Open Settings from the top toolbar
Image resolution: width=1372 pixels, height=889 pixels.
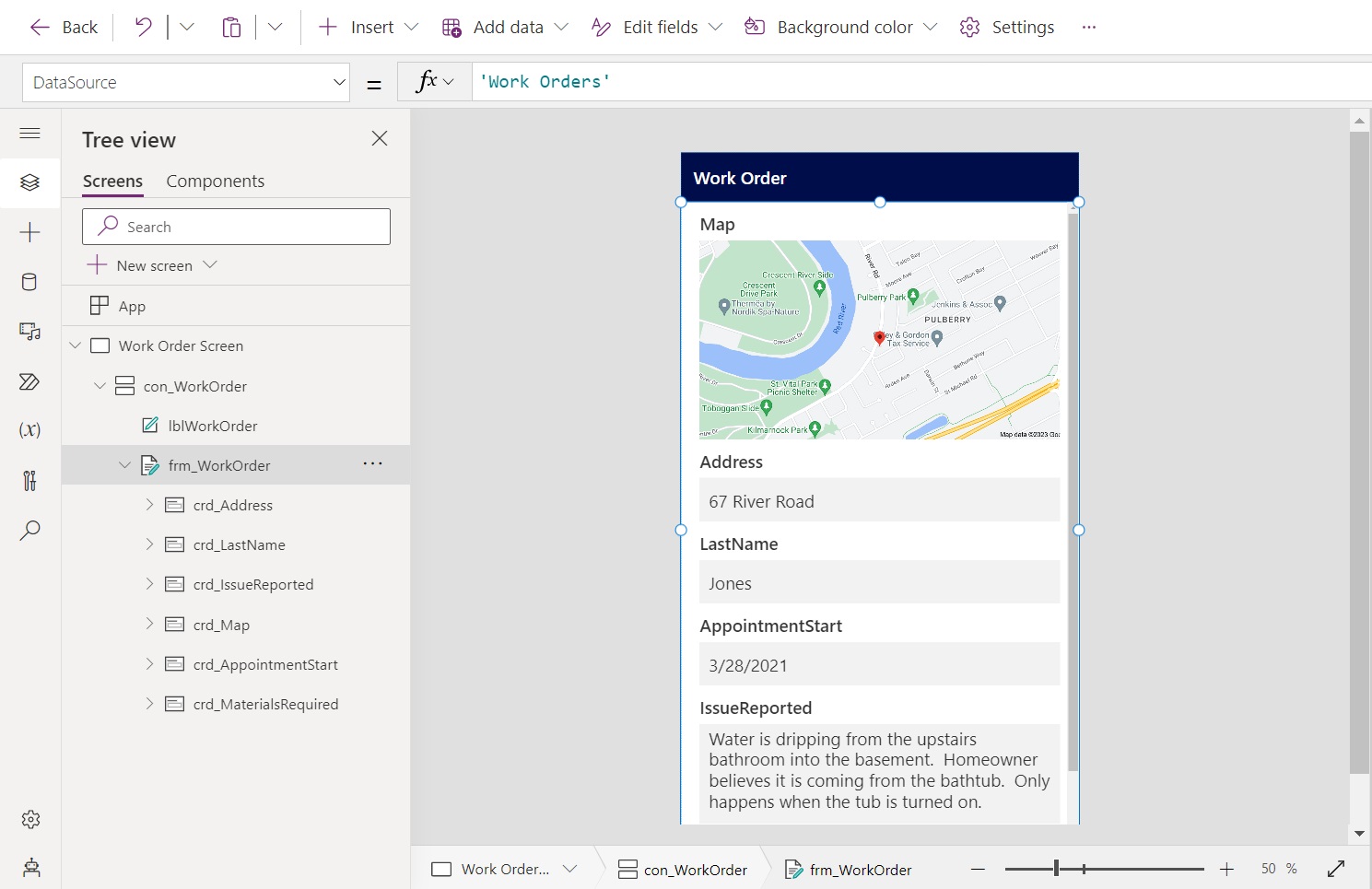coord(1006,27)
